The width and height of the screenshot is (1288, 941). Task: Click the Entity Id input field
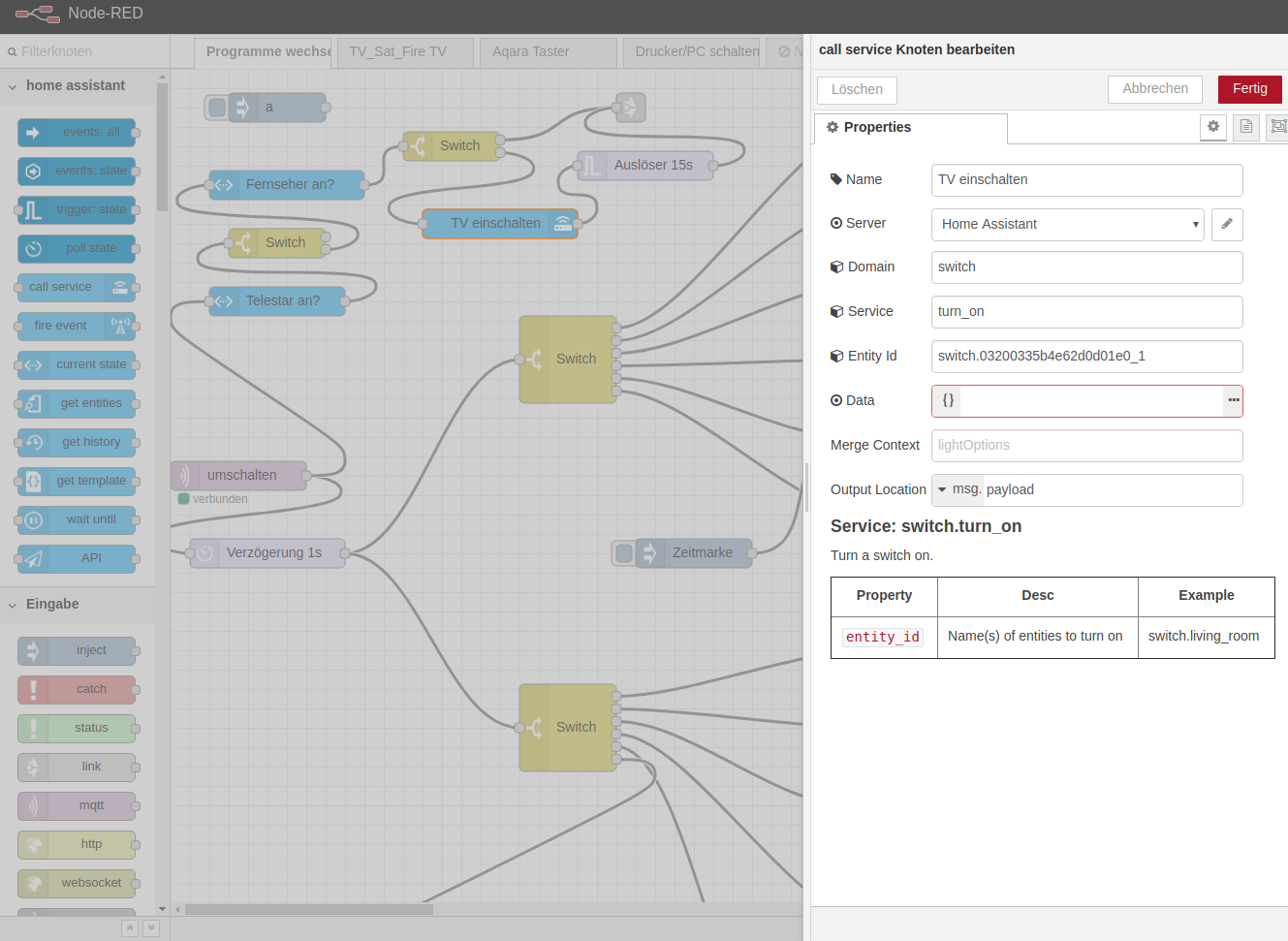tap(1086, 356)
